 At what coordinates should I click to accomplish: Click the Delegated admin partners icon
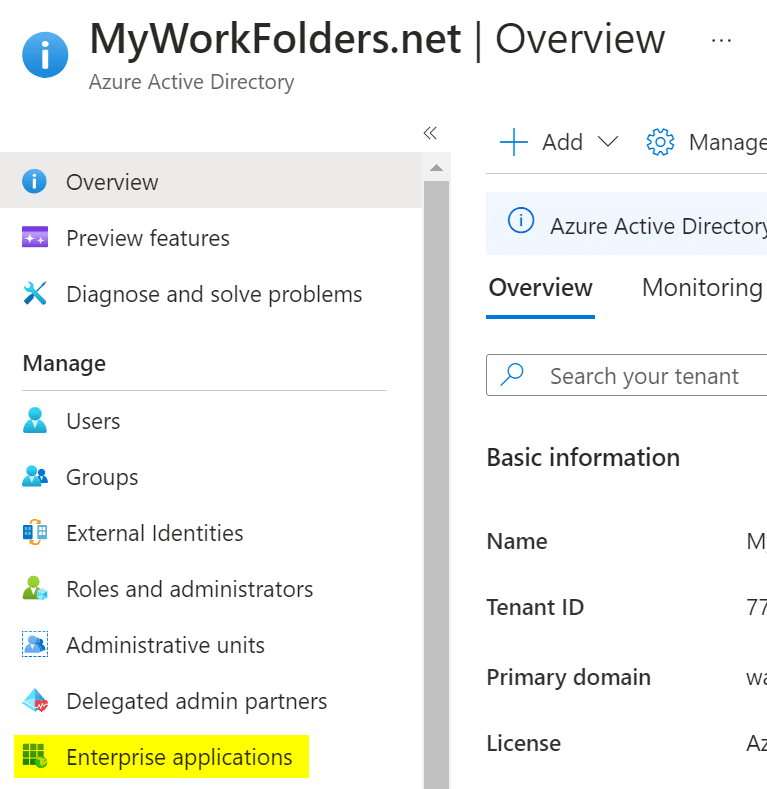(x=35, y=701)
